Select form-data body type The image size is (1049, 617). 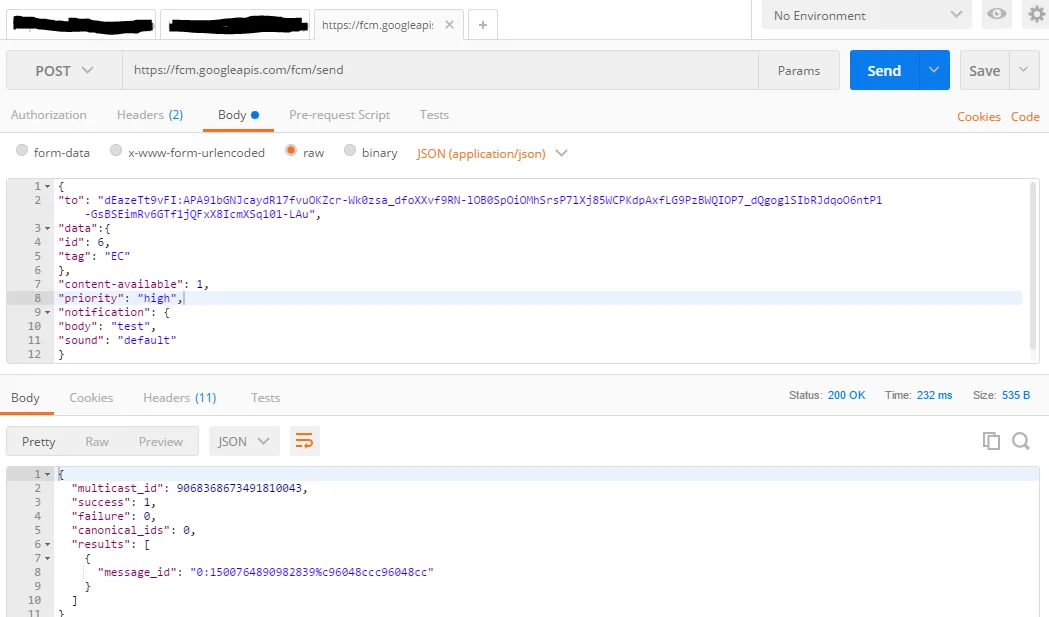[x=22, y=152]
